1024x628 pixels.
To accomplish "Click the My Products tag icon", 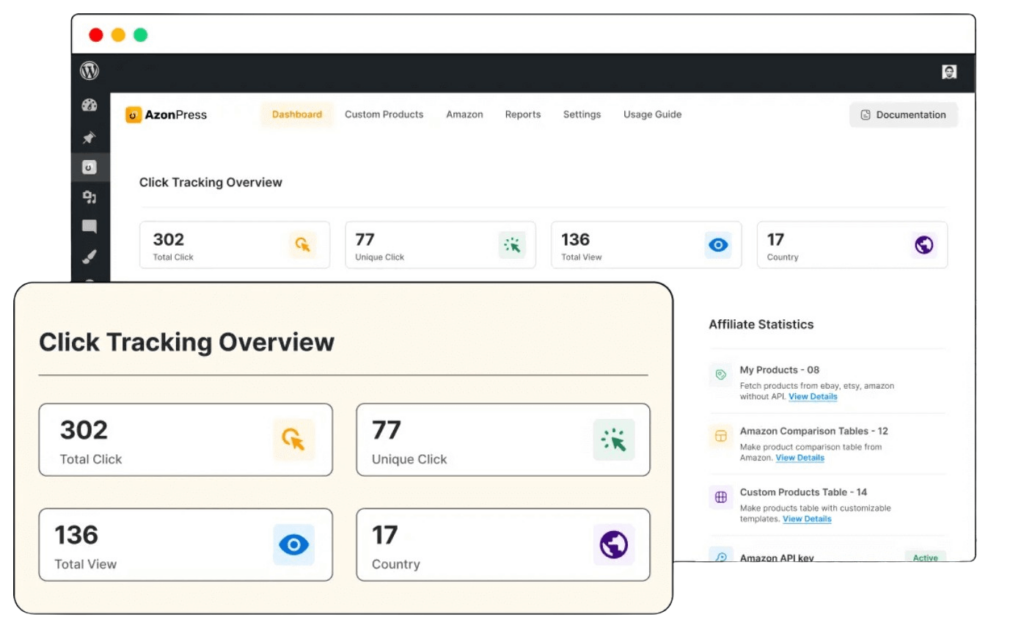I will (720, 376).
